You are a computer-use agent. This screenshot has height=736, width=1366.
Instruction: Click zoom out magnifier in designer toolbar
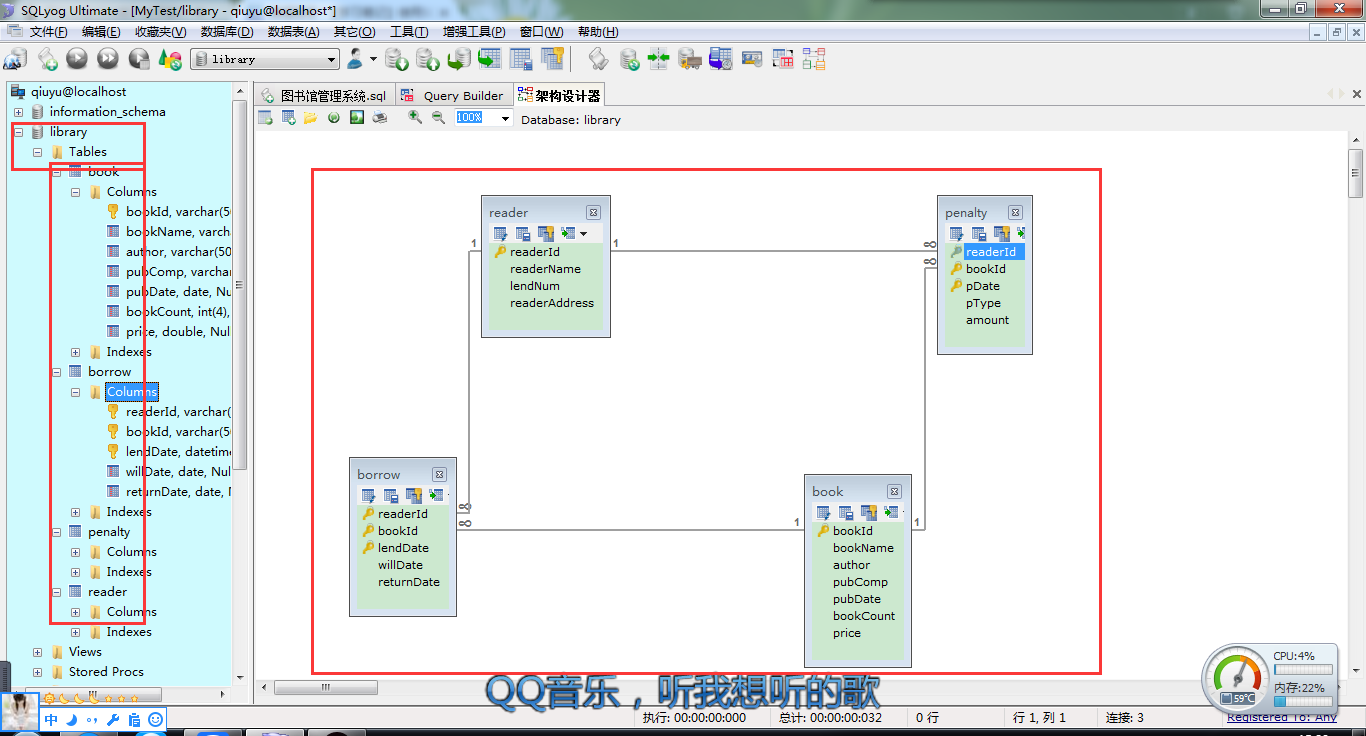coord(438,118)
